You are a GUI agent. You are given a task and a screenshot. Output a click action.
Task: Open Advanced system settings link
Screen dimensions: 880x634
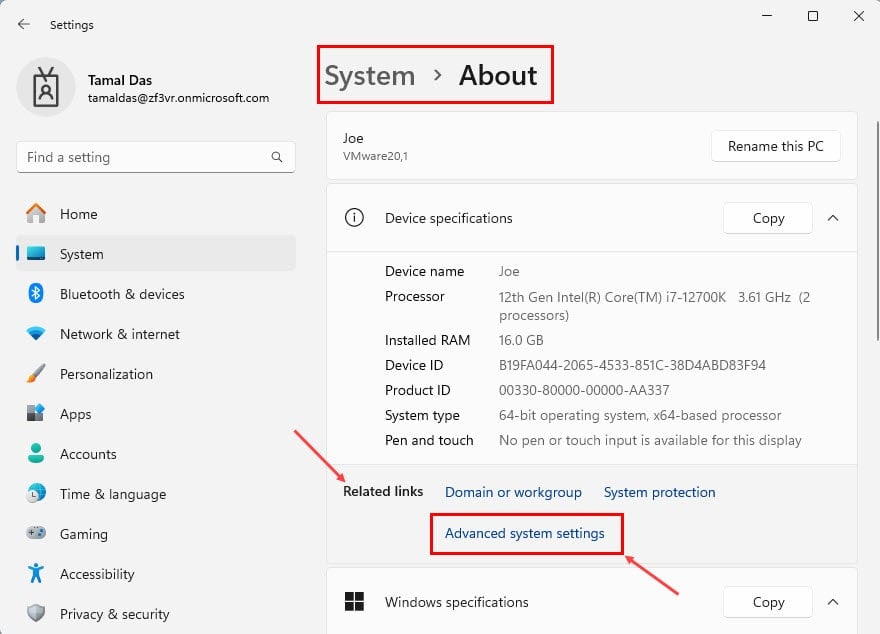524,533
